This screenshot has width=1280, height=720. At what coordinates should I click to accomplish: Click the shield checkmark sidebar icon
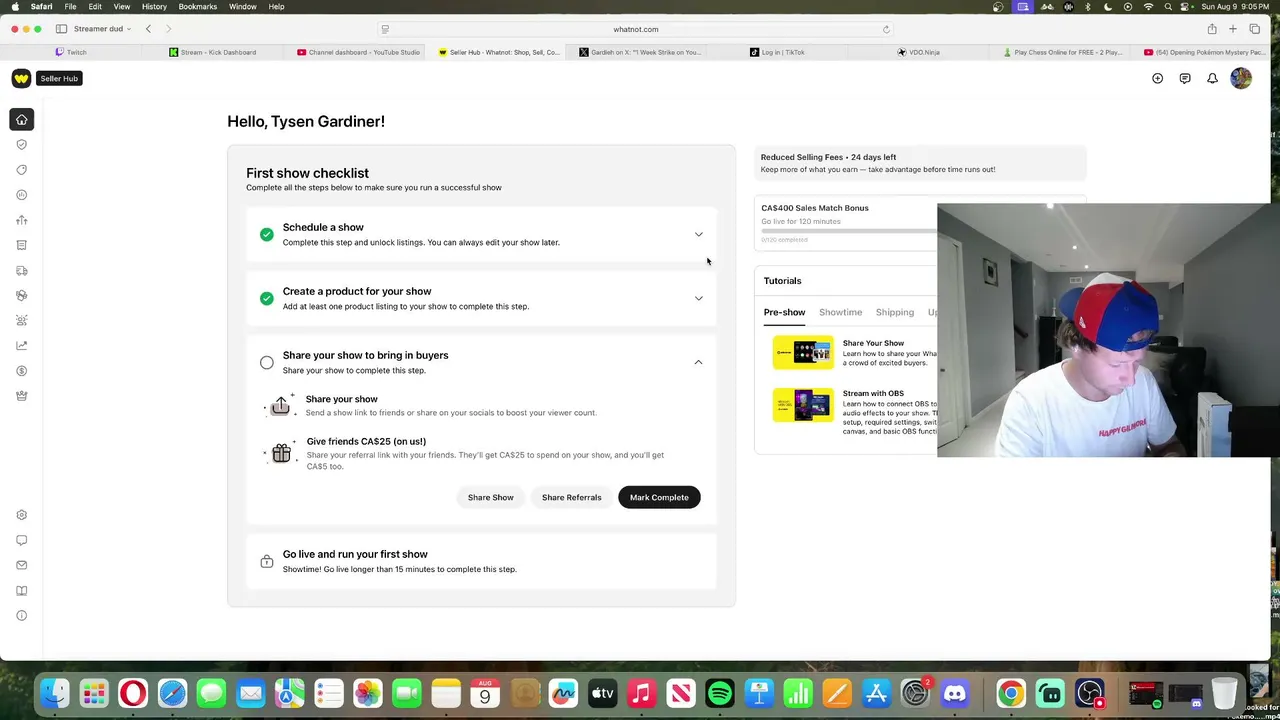(x=21, y=145)
